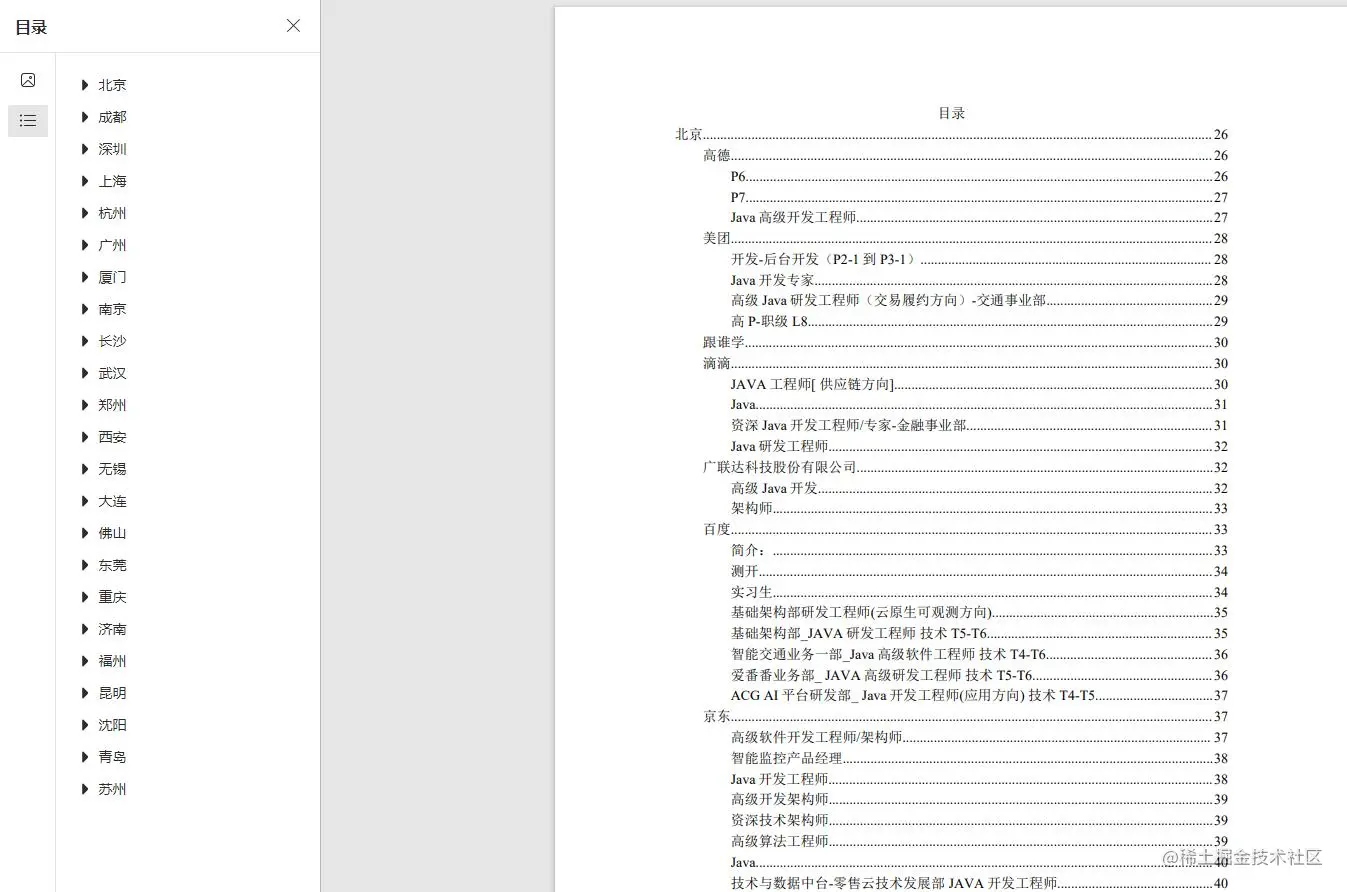Open 郑州 in the outline

point(112,405)
